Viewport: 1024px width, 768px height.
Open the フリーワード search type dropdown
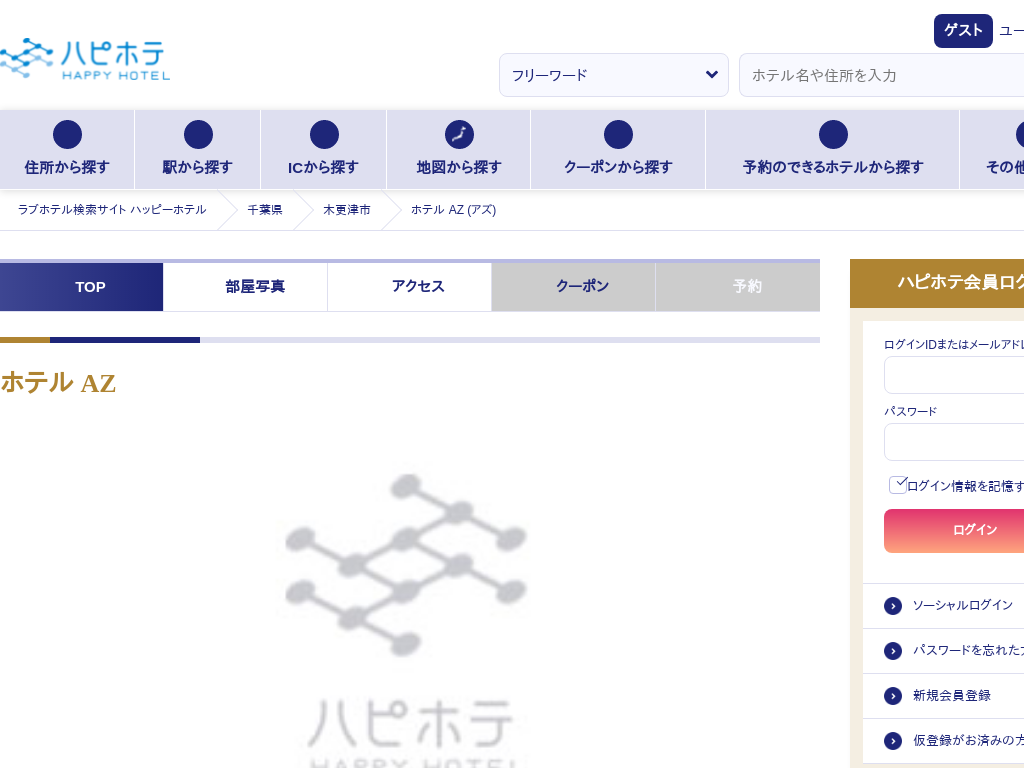click(x=614, y=75)
